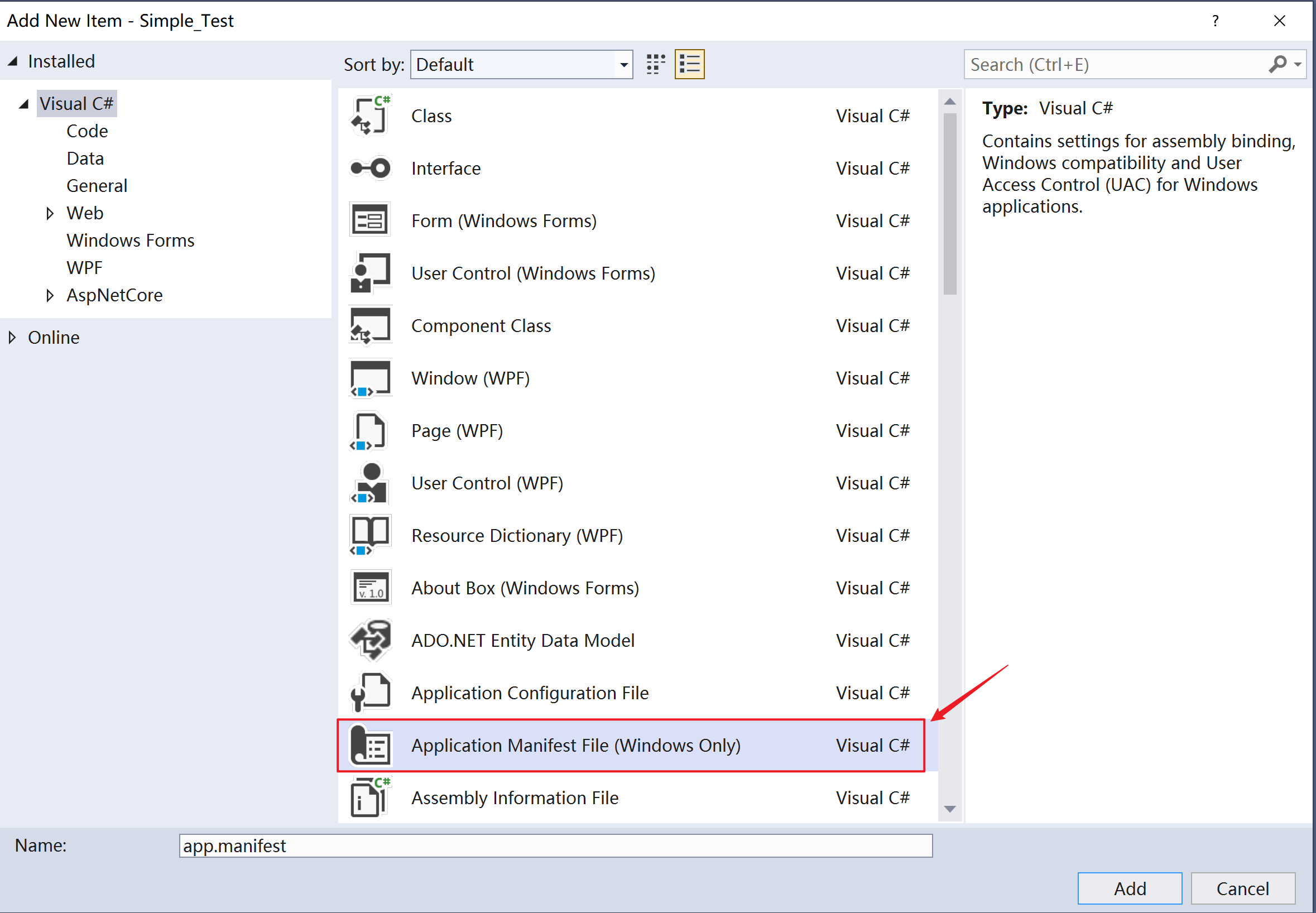Click the Add button
This screenshot has height=913, width=1316.
(x=1129, y=888)
